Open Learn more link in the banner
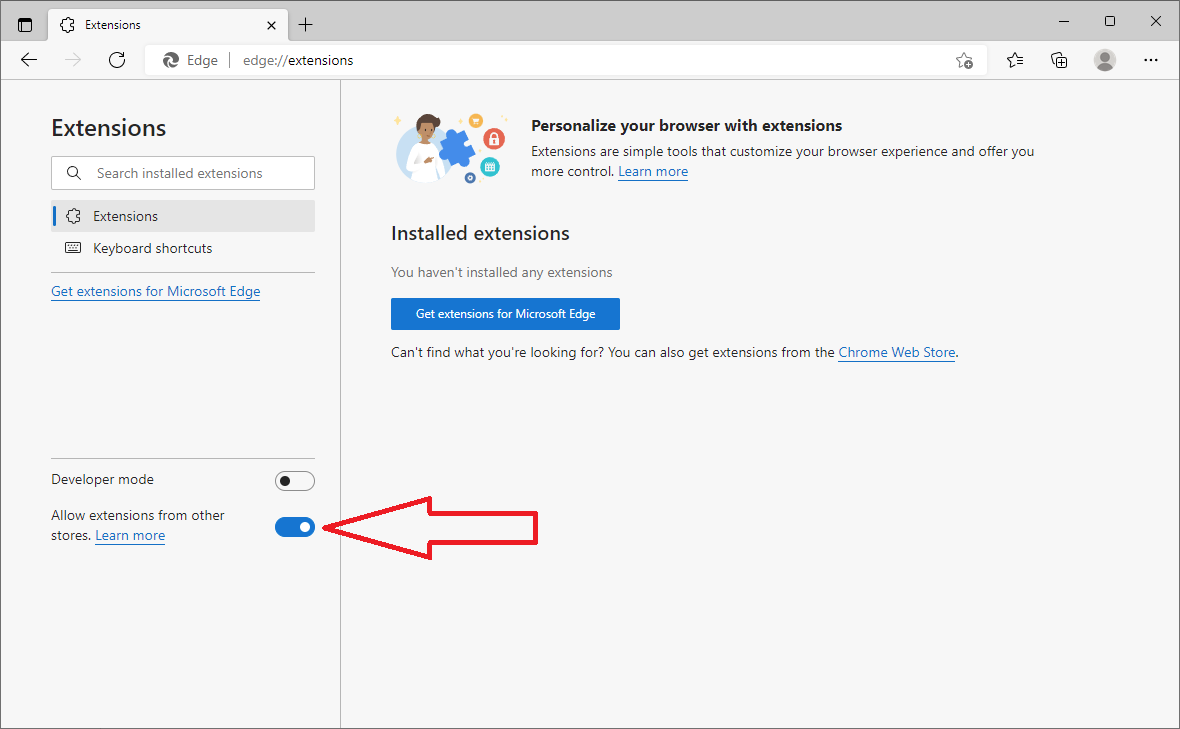Viewport: 1180px width, 729px height. tap(652, 172)
